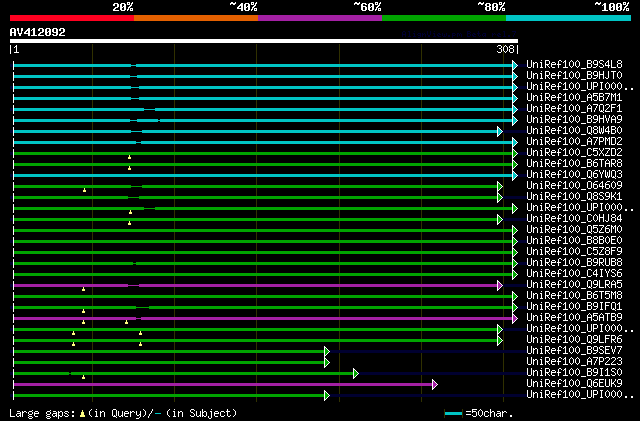The image size is (640, 421).
Task: Click the arrowhead ending the Q8W4B0 alignment
Action: tap(500, 131)
